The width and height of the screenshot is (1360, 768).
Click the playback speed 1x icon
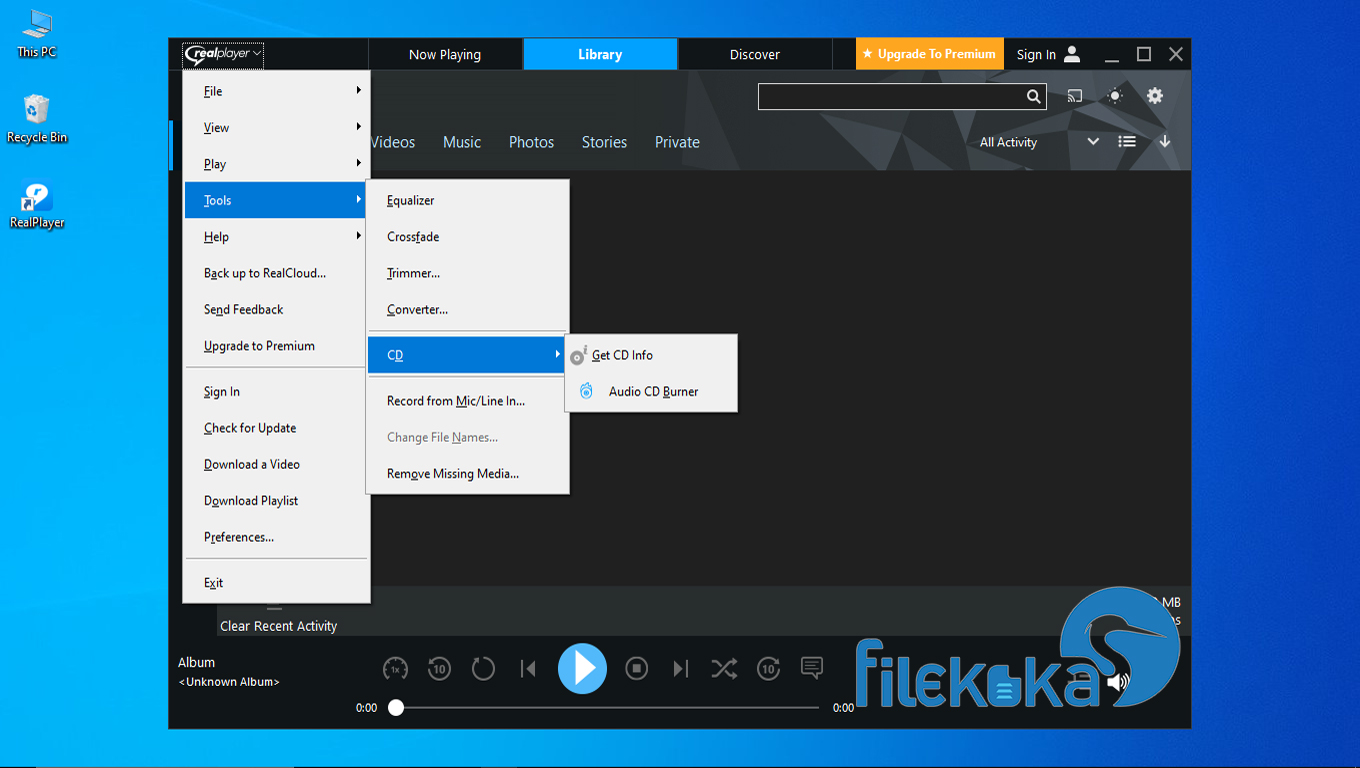tap(396, 669)
